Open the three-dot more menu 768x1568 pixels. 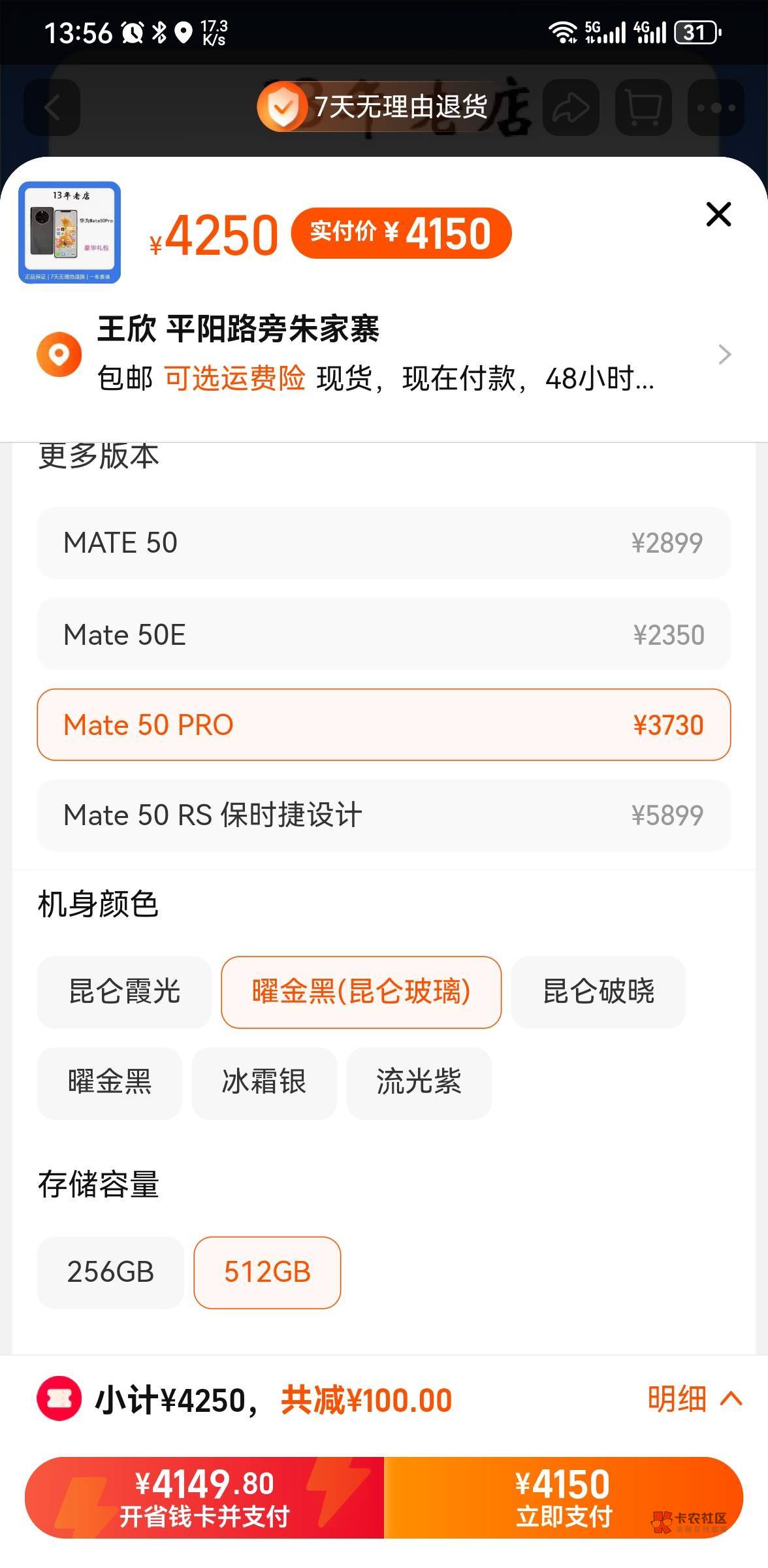tap(716, 107)
